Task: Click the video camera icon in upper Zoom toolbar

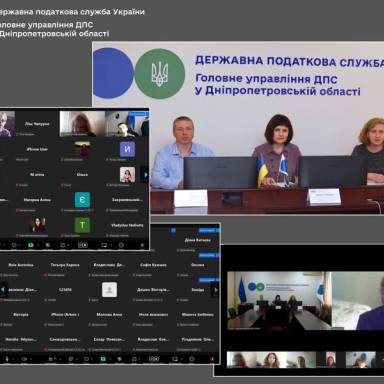Action: [14, 245]
